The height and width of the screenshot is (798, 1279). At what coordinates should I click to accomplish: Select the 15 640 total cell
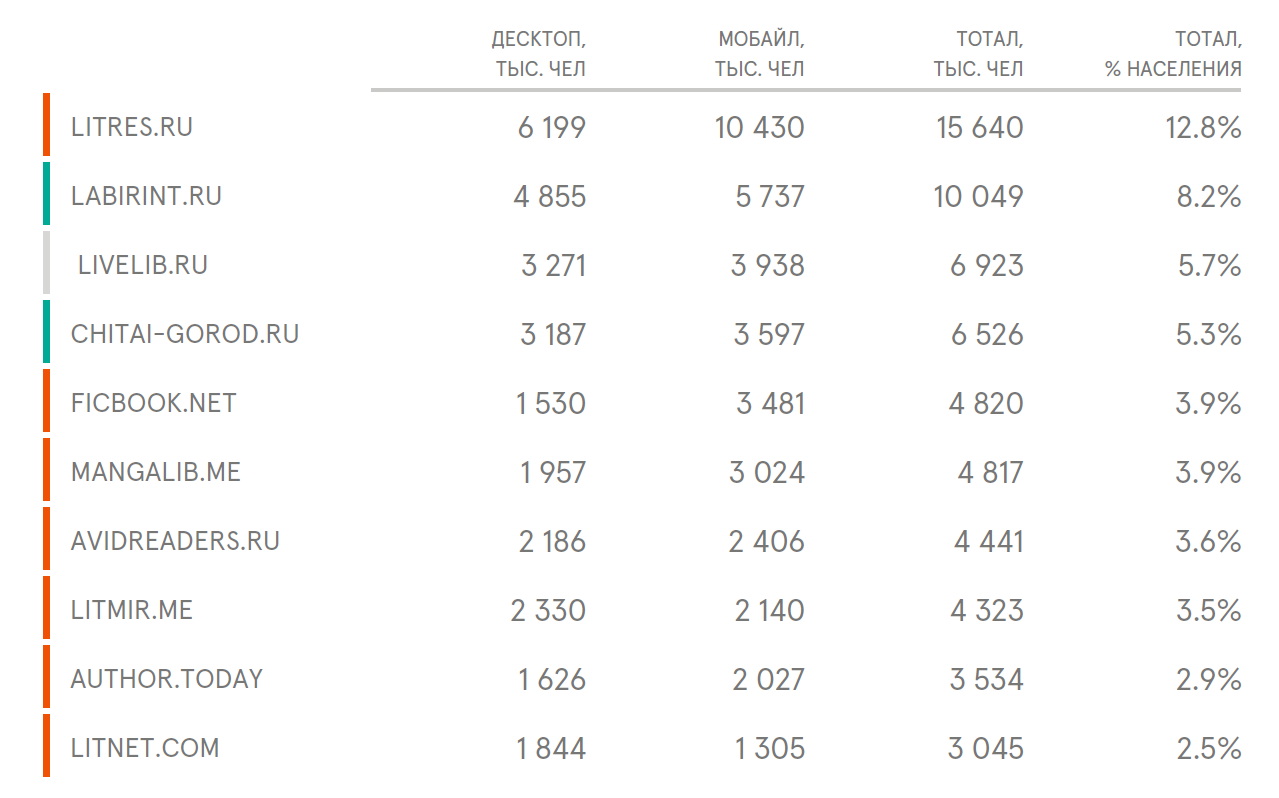click(979, 128)
